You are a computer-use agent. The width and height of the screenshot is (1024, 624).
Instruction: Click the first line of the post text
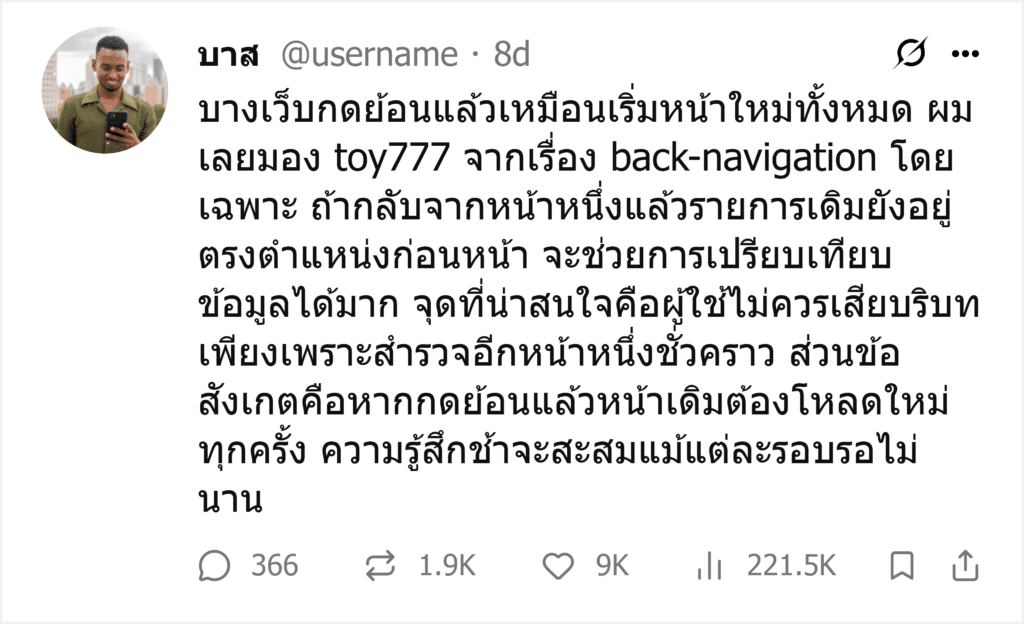coord(586,110)
